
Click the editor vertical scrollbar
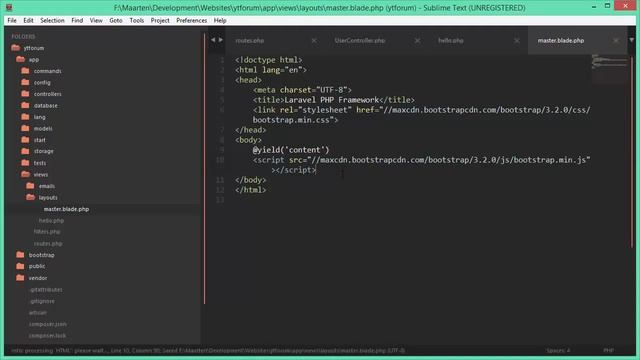(632, 151)
